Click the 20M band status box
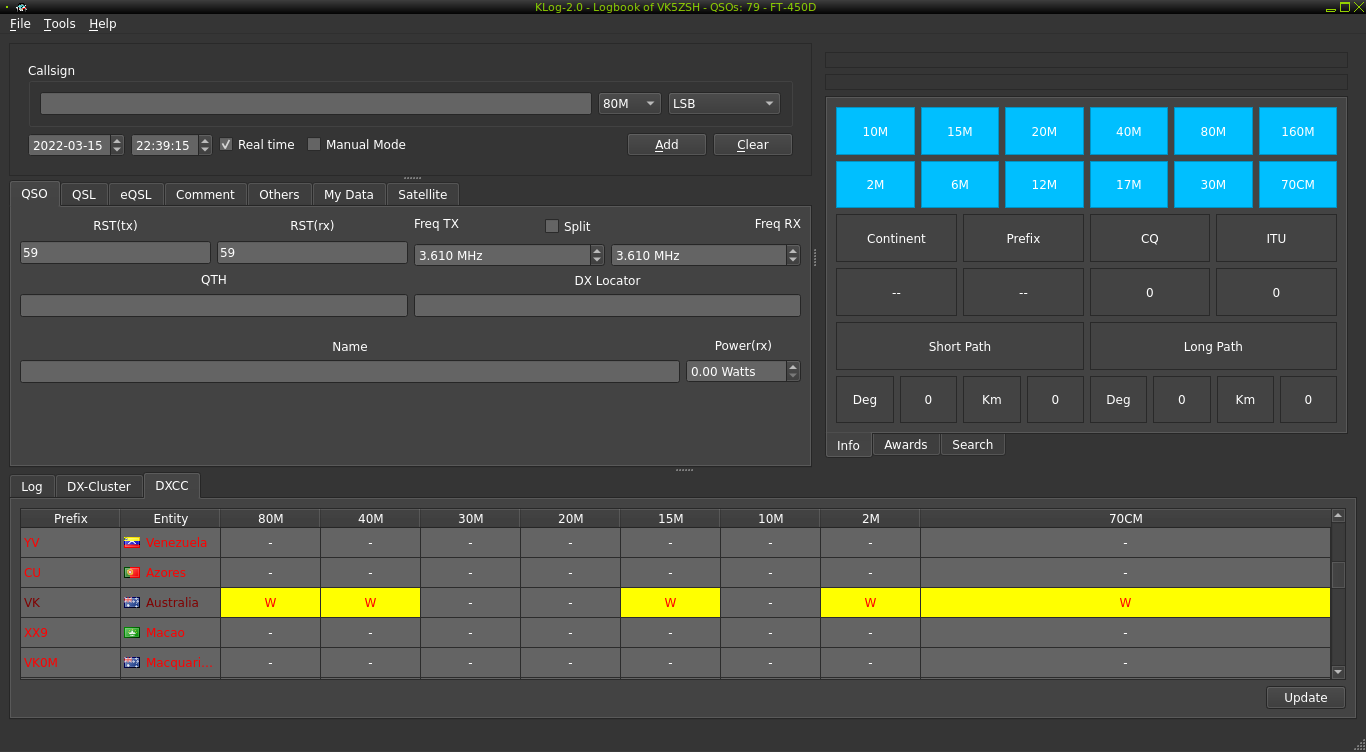1366x752 pixels. click(x=1044, y=131)
